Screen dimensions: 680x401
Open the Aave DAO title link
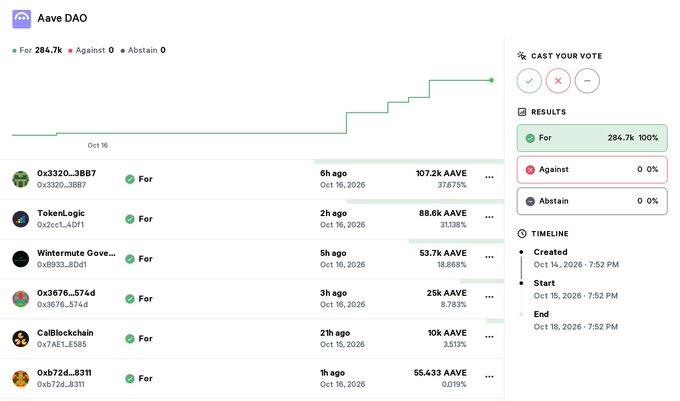pos(62,18)
